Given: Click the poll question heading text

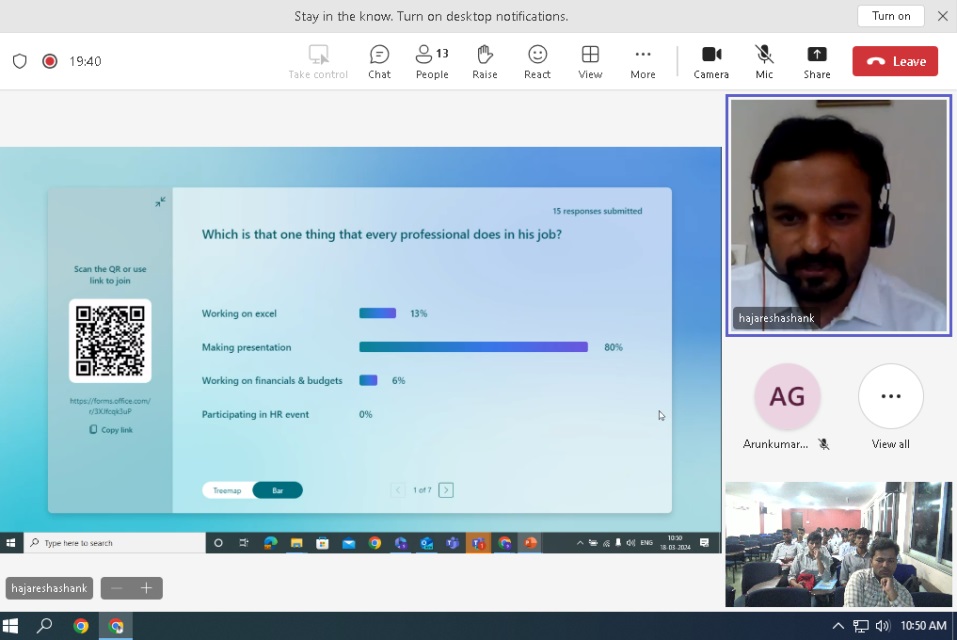Looking at the screenshot, I should click(x=382, y=234).
